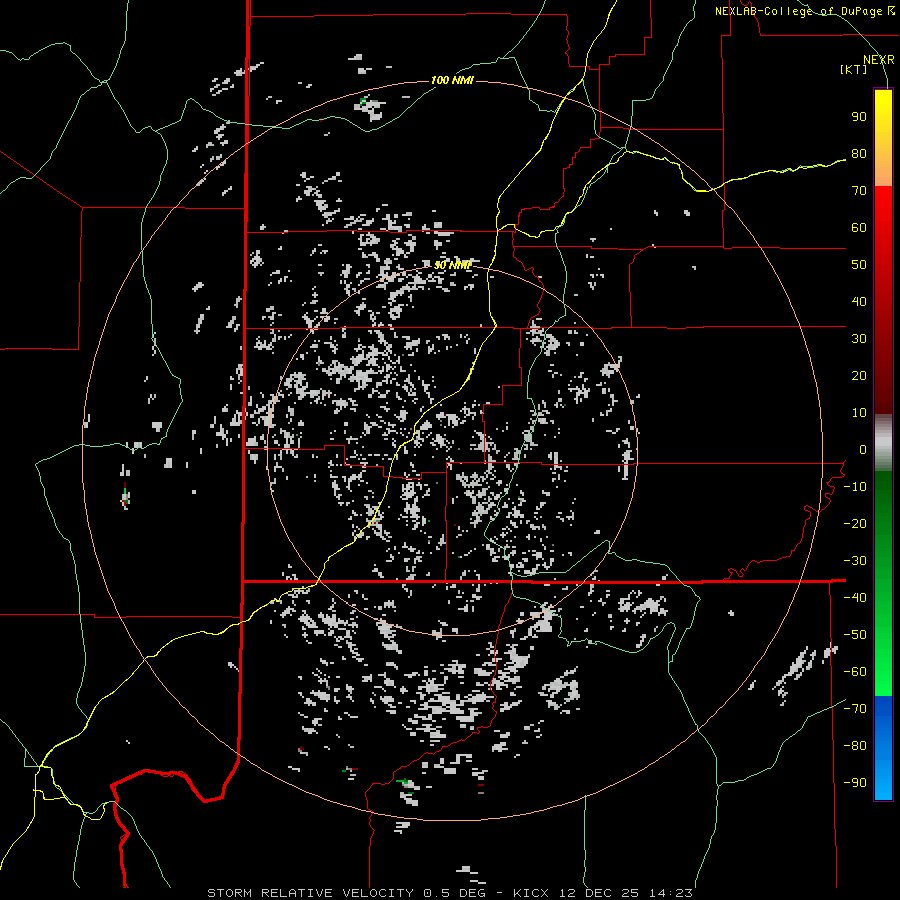Click the 10 value on the velocity scale
This screenshot has height=900, width=900.
pyautogui.click(x=859, y=413)
